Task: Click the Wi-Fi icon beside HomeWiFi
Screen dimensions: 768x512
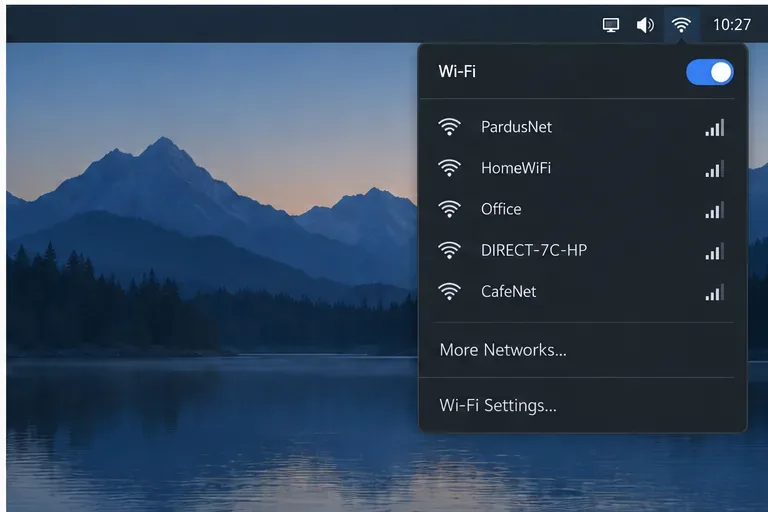Action: point(449,168)
